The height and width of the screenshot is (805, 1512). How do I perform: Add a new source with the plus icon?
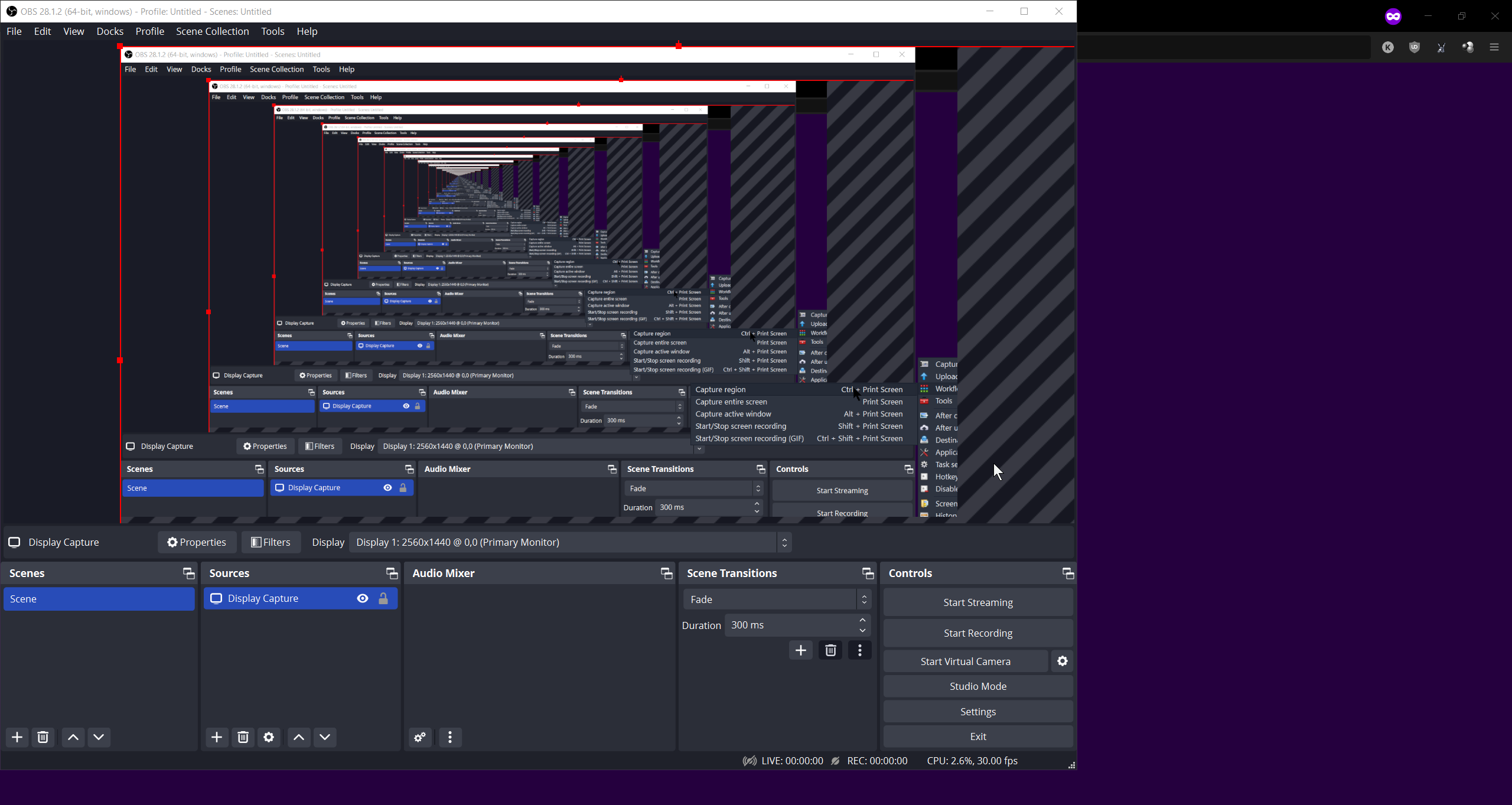click(x=216, y=737)
